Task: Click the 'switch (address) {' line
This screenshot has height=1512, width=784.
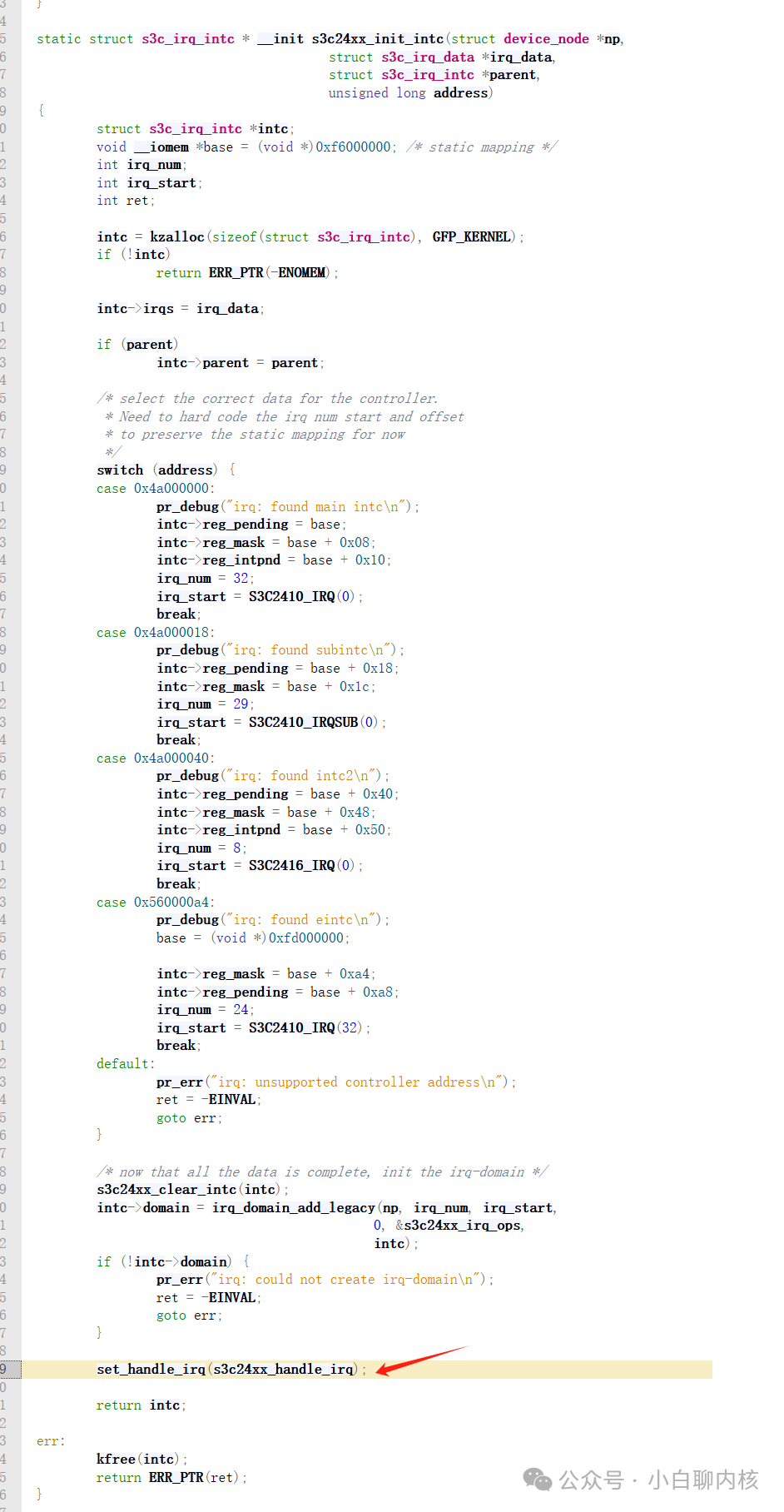Action: tap(166, 470)
